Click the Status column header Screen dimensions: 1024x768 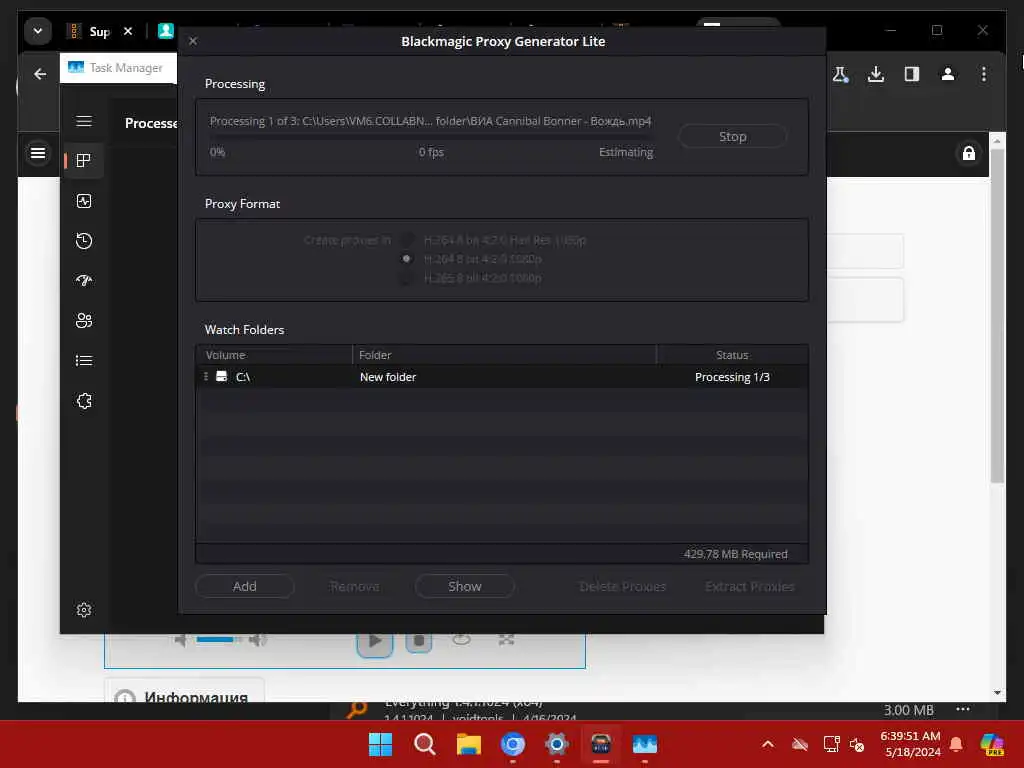pos(732,355)
